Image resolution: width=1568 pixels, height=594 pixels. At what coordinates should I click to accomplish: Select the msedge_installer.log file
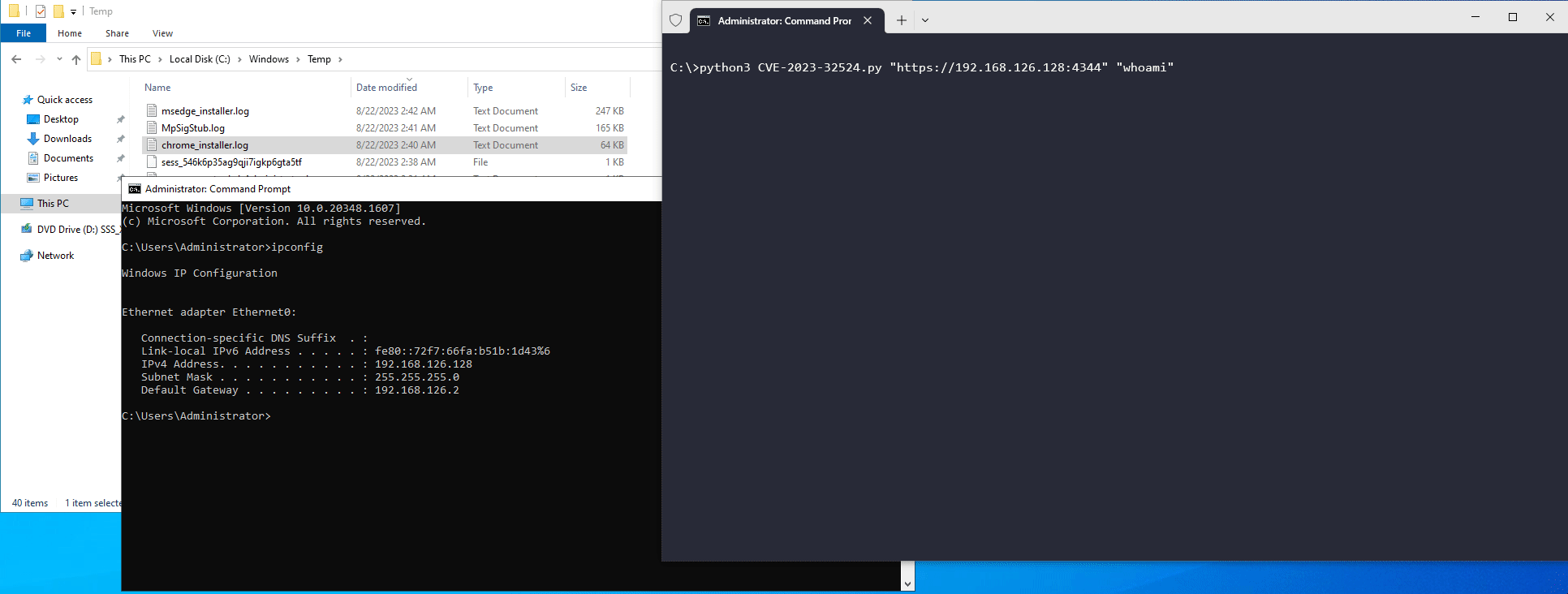(x=205, y=111)
